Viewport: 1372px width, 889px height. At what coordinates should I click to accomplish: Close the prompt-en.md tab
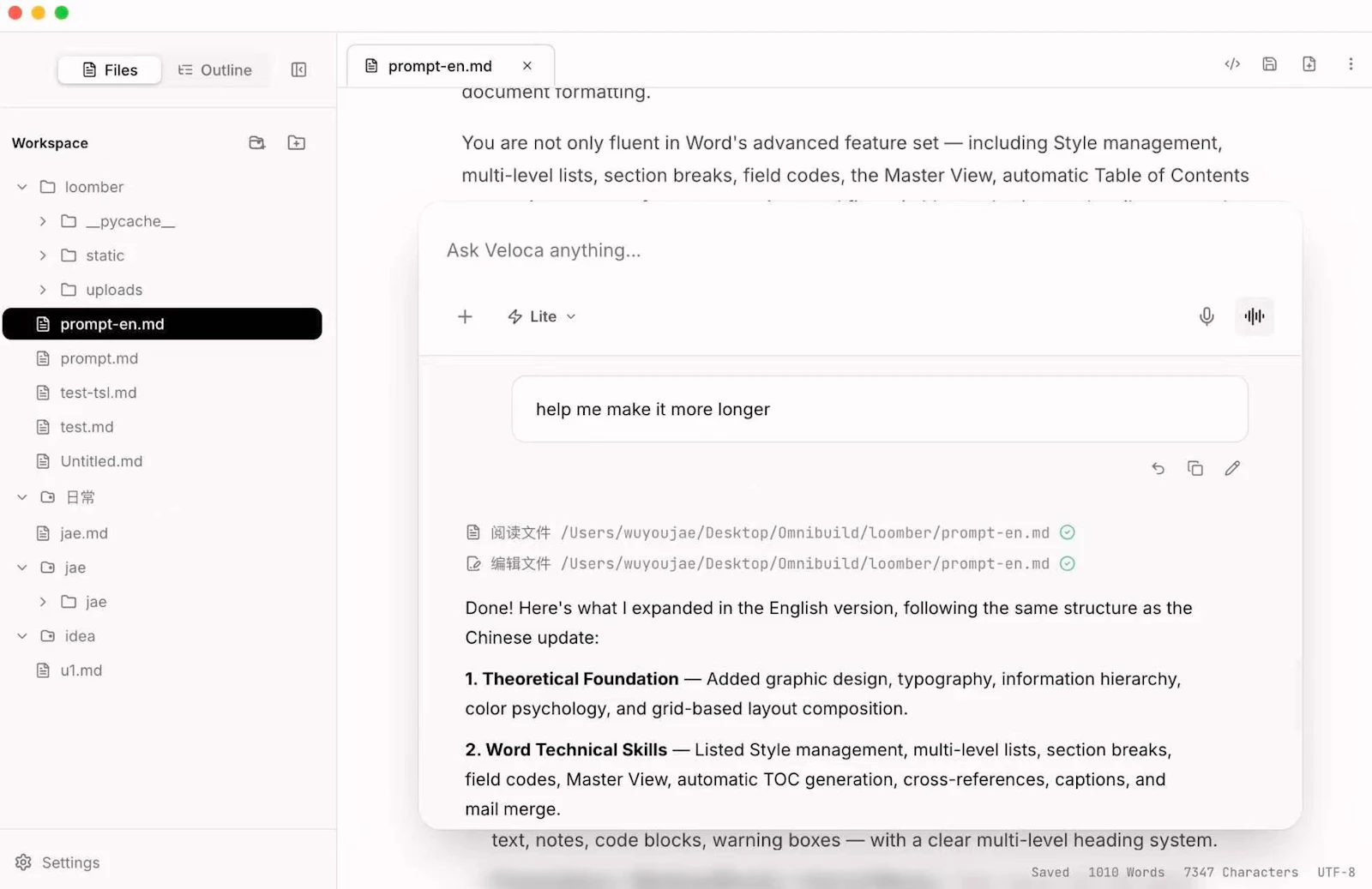click(x=527, y=66)
